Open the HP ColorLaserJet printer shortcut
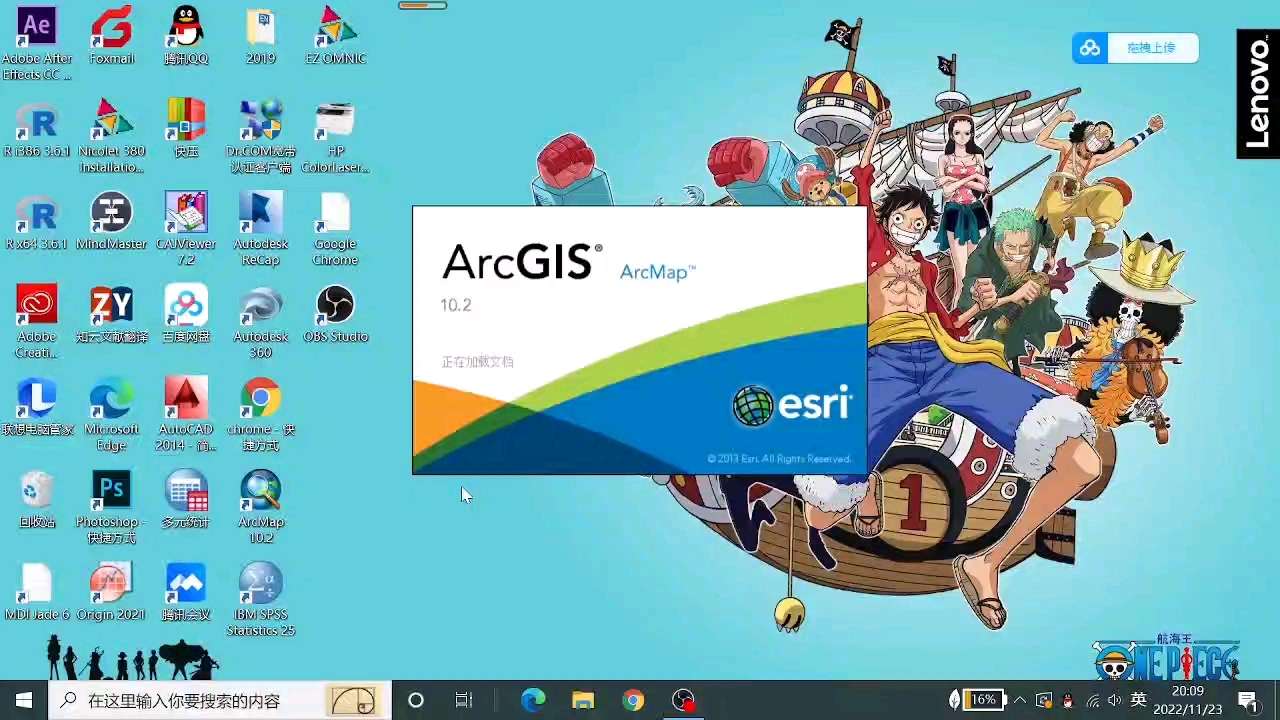The height and width of the screenshot is (720, 1280). [335, 136]
